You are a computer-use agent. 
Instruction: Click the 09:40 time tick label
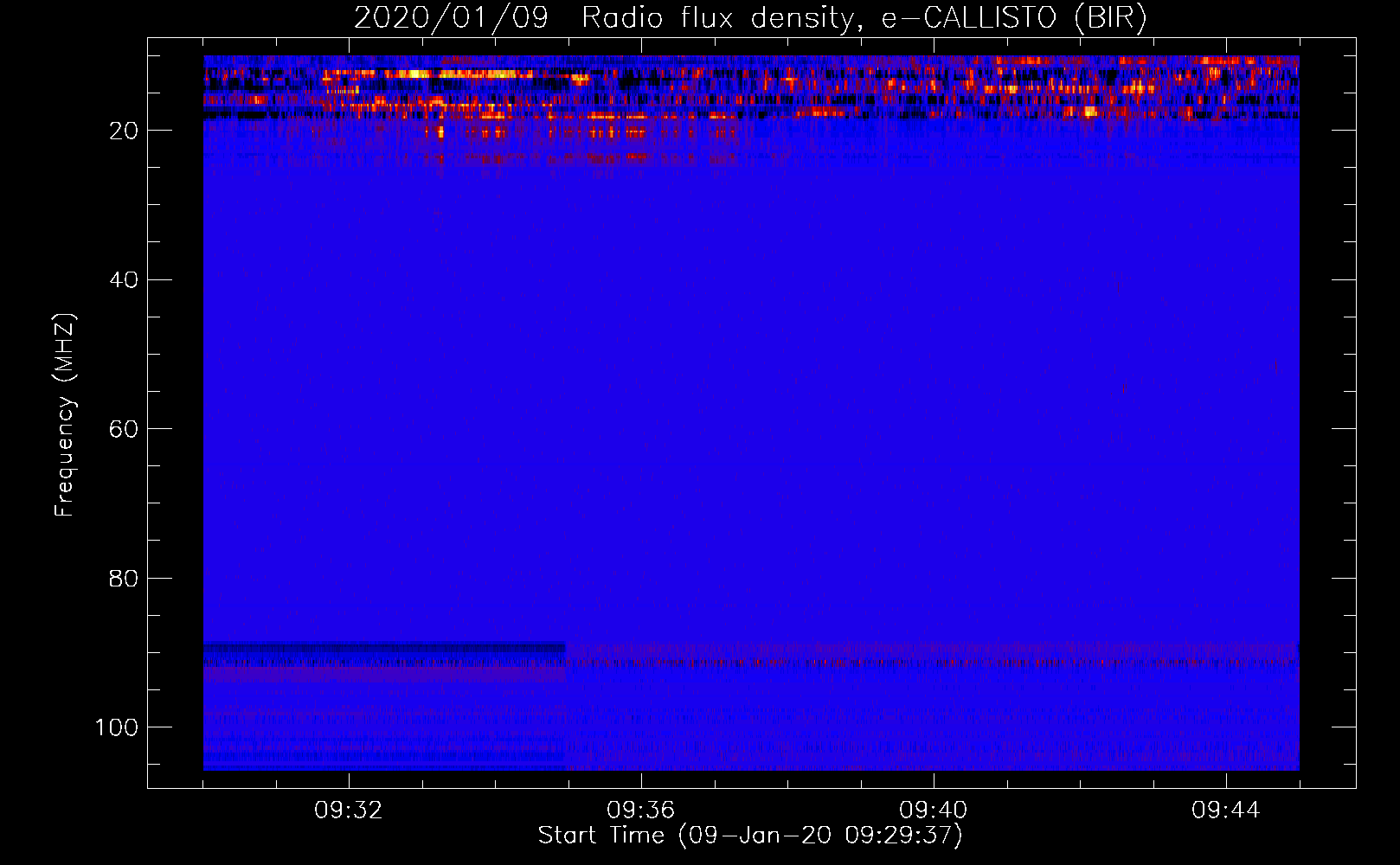(x=934, y=811)
